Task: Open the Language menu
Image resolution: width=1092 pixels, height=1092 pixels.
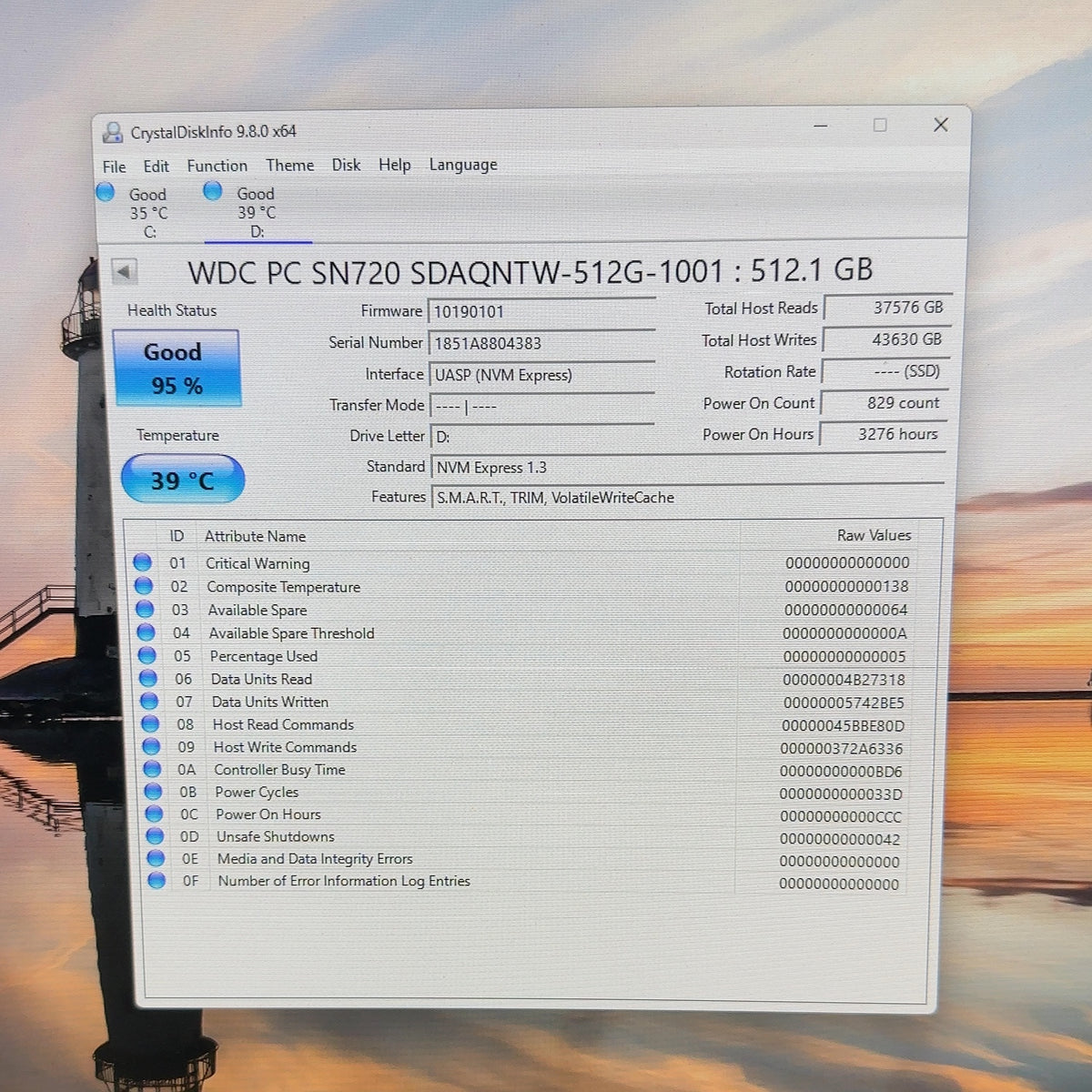Action: 463,165
